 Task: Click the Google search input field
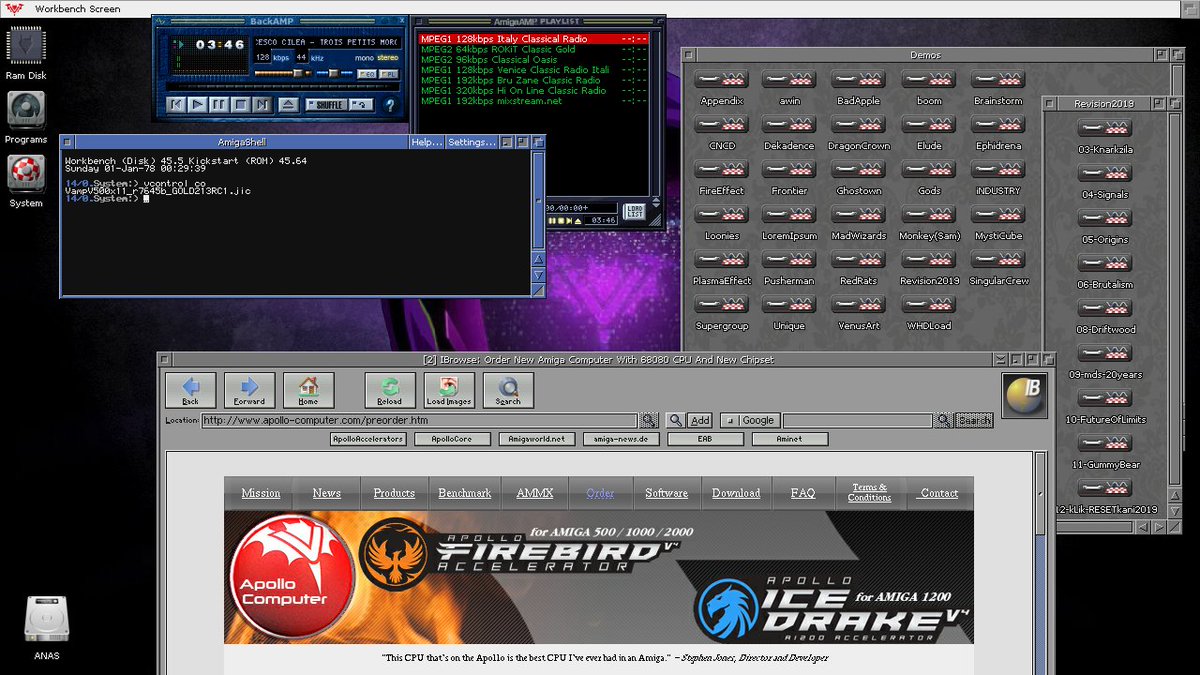pyautogui.click(x=856, y=421)
